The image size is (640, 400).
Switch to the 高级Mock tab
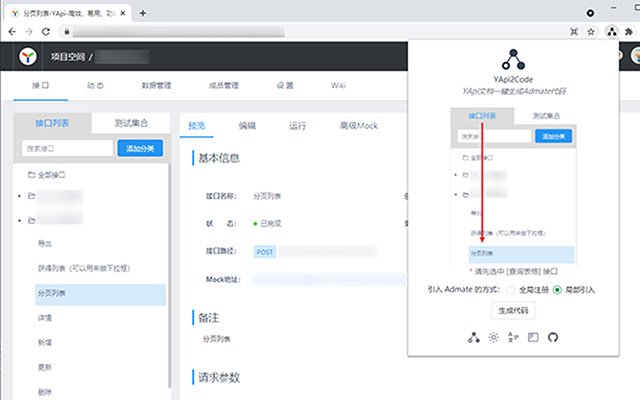click(358, 126)
